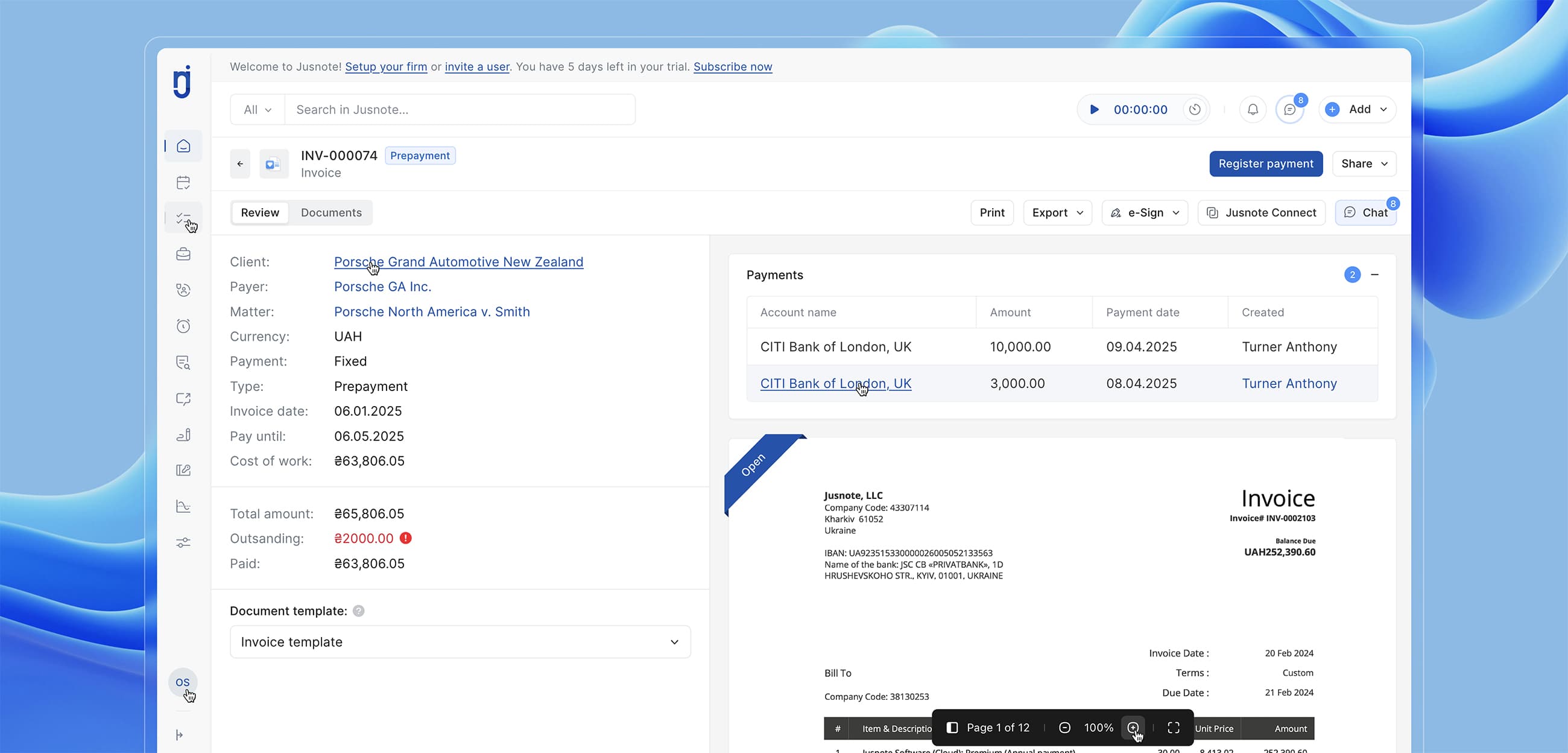Zoom in on the PDF viewer
This screenshot has width=1568, height=753.
coord(1132,728)
